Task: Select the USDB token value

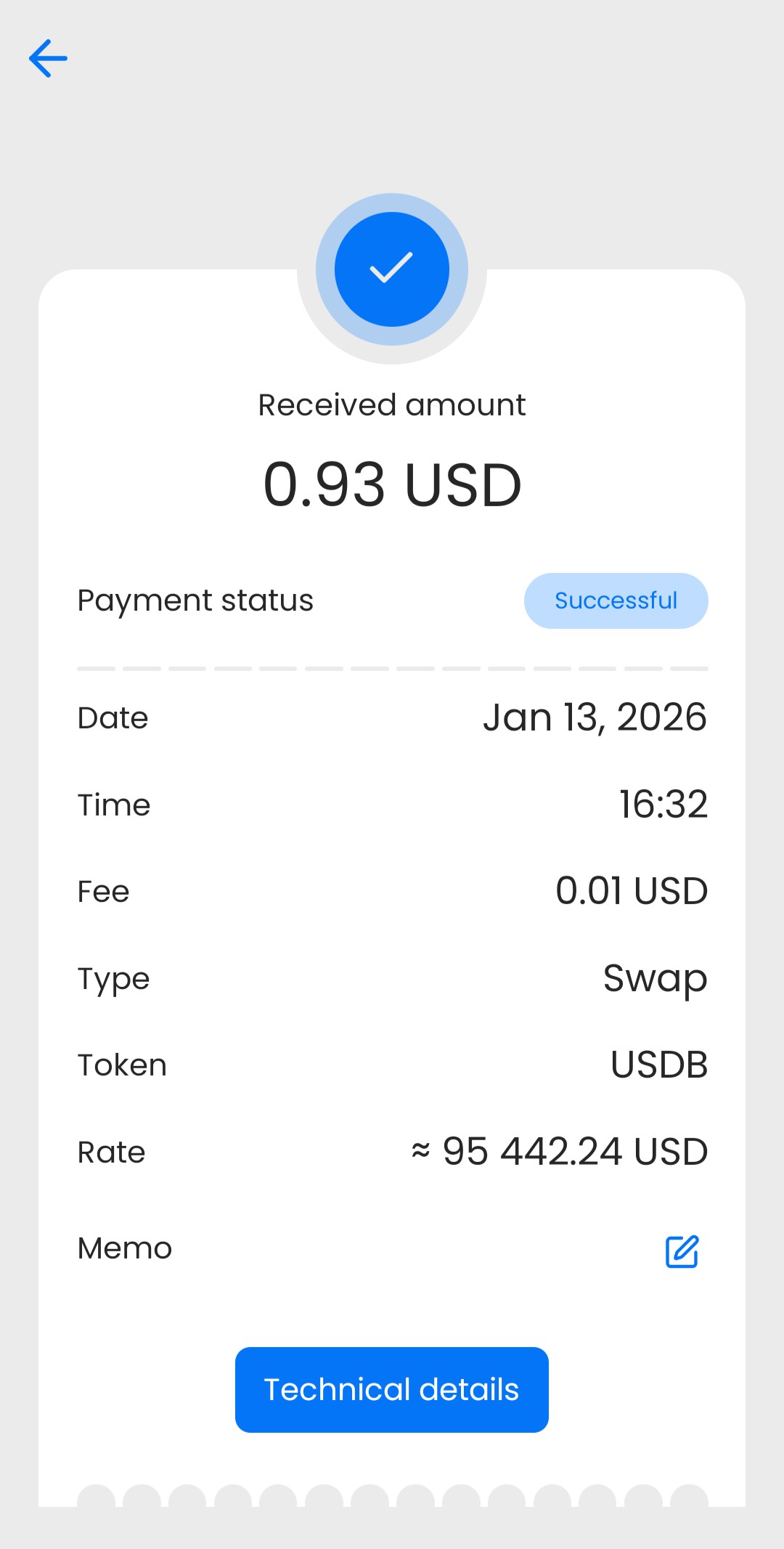Action: [x=658, y=1065]
